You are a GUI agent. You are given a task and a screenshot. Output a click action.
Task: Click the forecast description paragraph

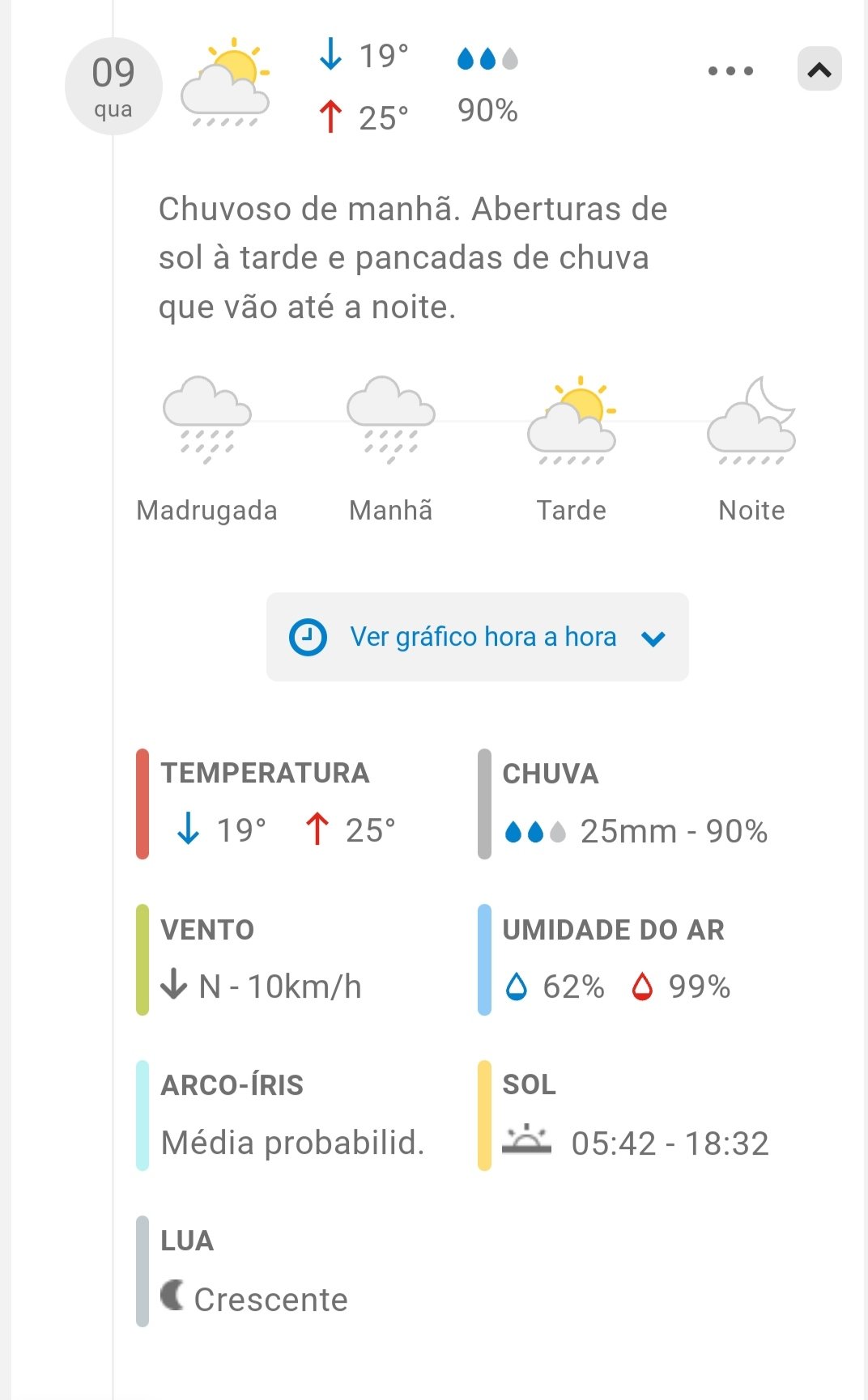coord(412,257)
